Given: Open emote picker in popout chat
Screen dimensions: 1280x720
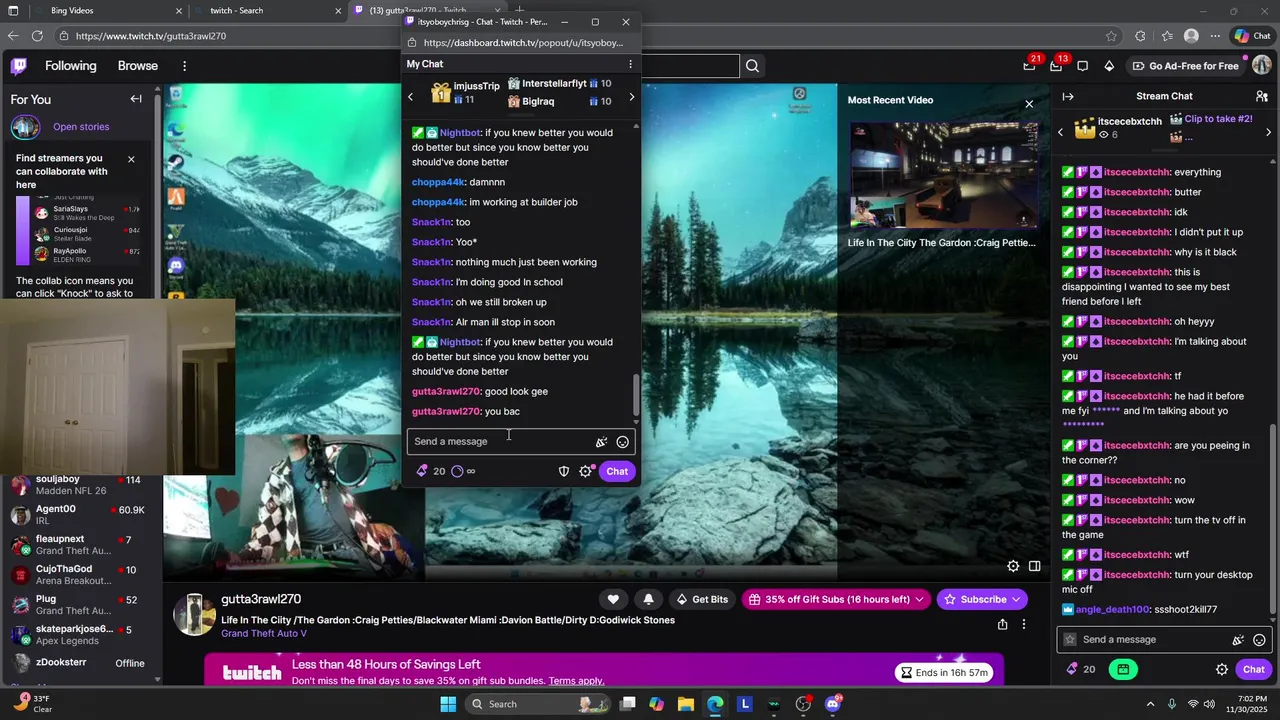Looking at the screenshot, I should [x=623, y=442].
